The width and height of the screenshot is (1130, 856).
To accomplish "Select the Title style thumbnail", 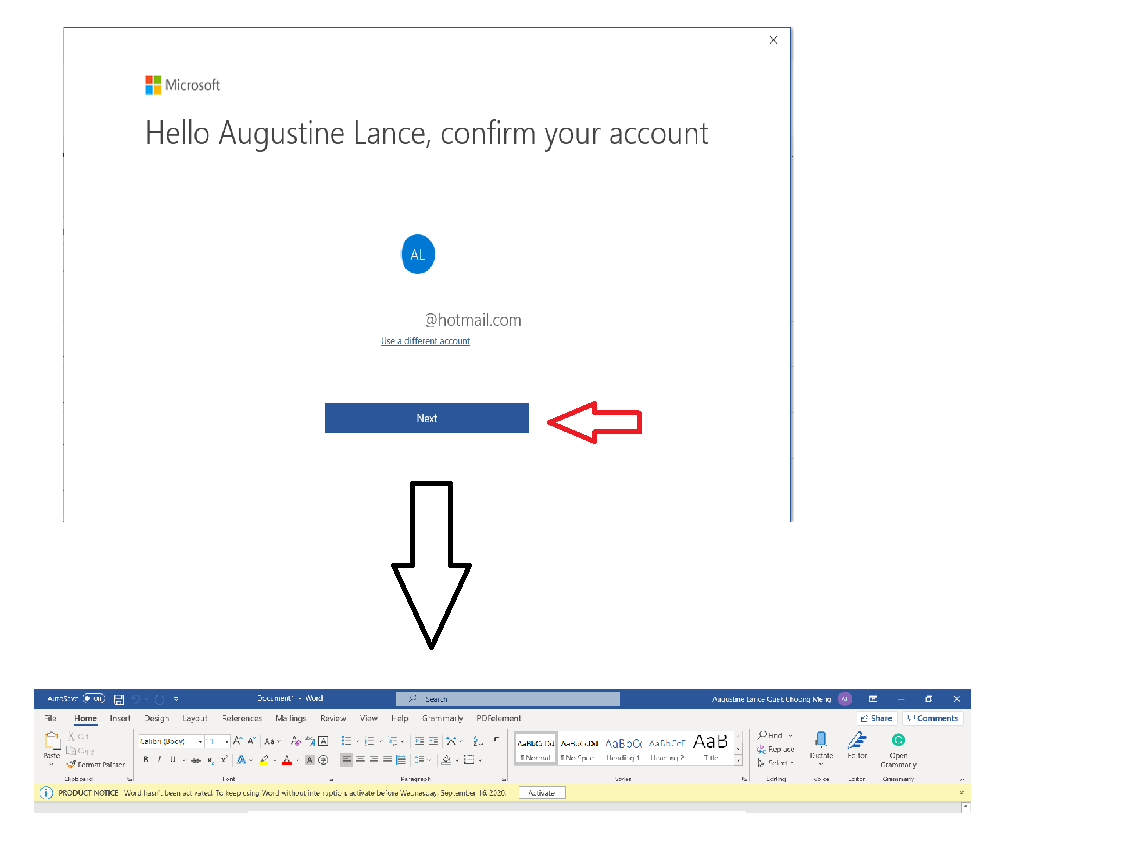I will coord(711,748).
